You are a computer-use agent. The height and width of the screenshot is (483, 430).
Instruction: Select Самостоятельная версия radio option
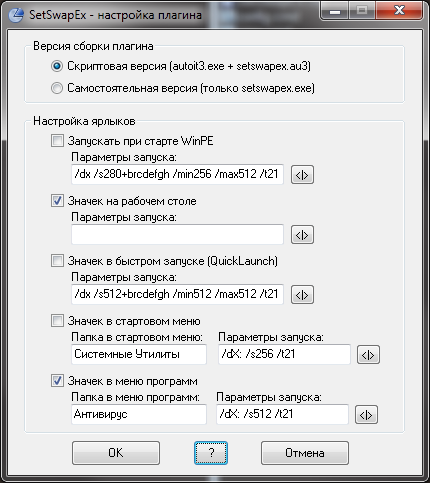point(57,88)
